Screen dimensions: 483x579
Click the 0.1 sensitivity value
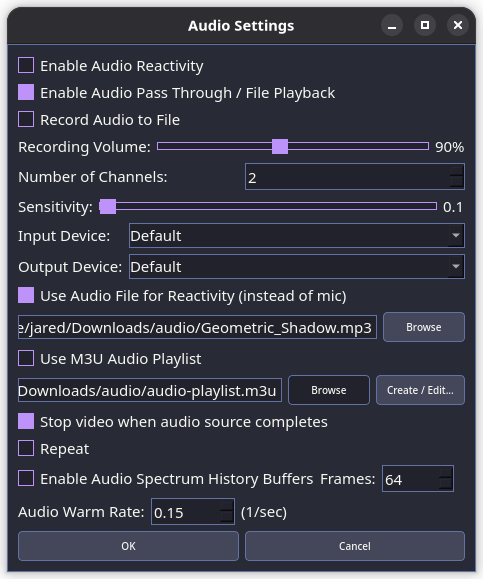tap(453, 207)
